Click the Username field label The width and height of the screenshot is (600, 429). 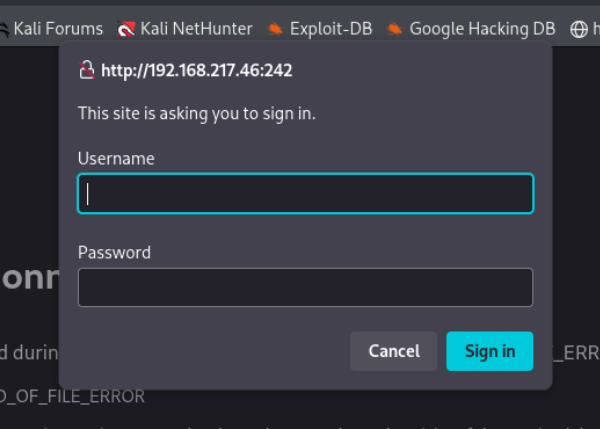116,158
